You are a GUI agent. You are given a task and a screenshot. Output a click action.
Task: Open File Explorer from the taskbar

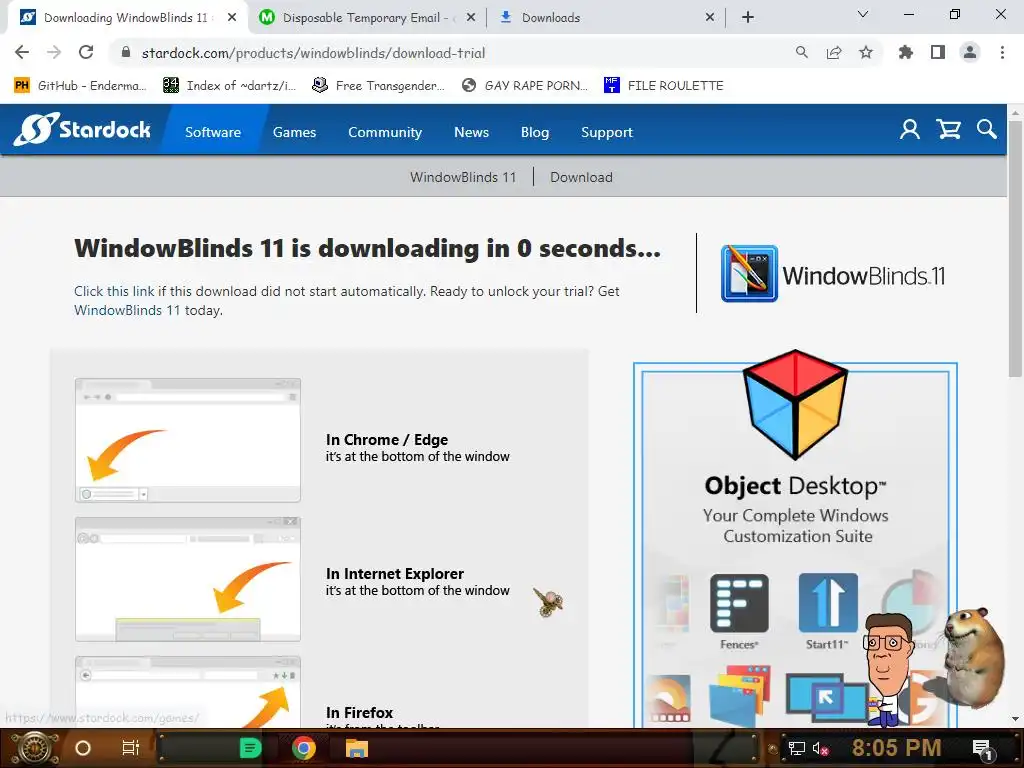coord(357,748)
